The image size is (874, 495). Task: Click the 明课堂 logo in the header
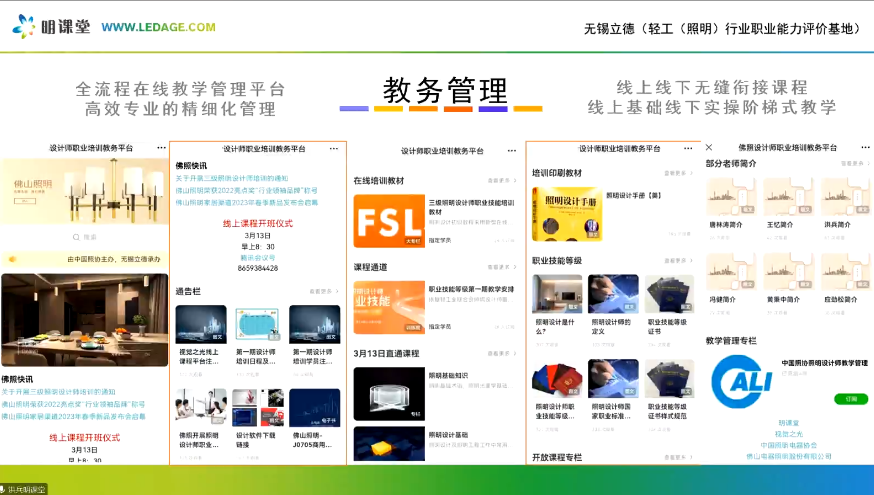(51, 26)
